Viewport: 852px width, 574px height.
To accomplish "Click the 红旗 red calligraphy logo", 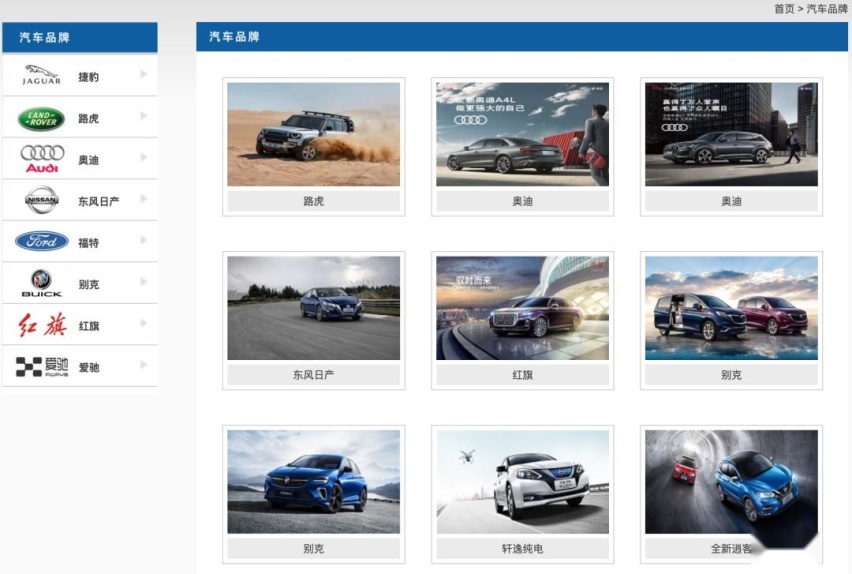I will click(42, 325).
